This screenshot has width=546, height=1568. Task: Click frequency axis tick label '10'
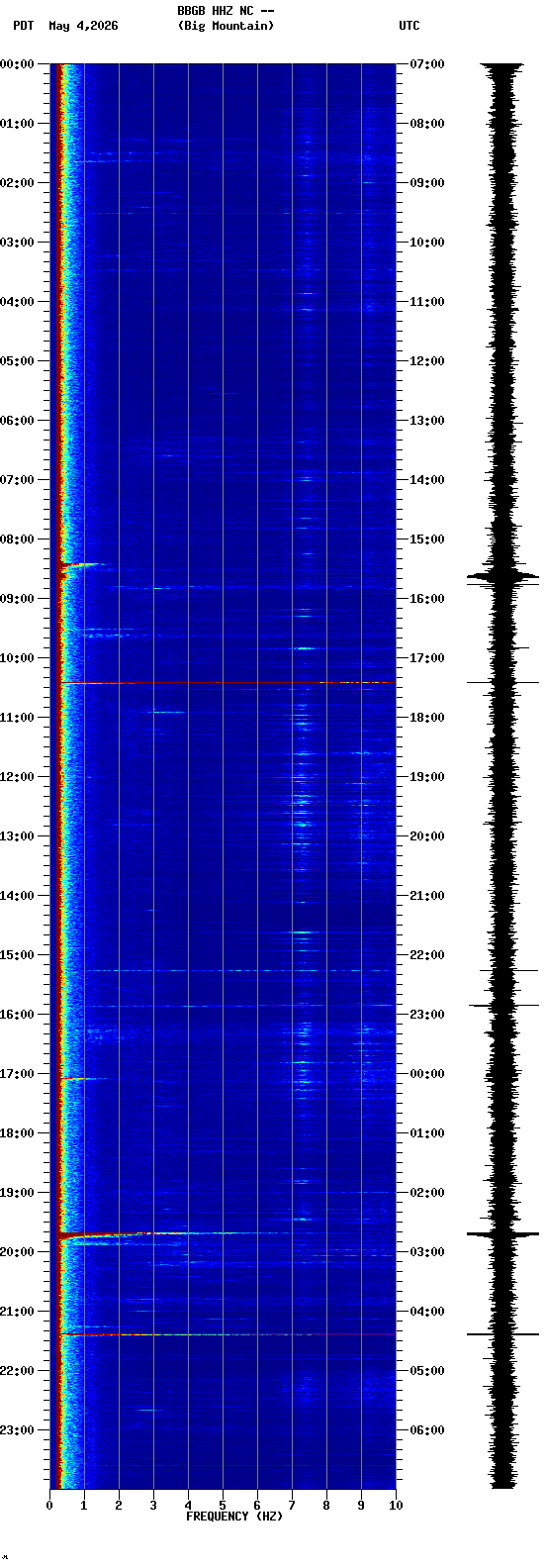point(396,1506)
